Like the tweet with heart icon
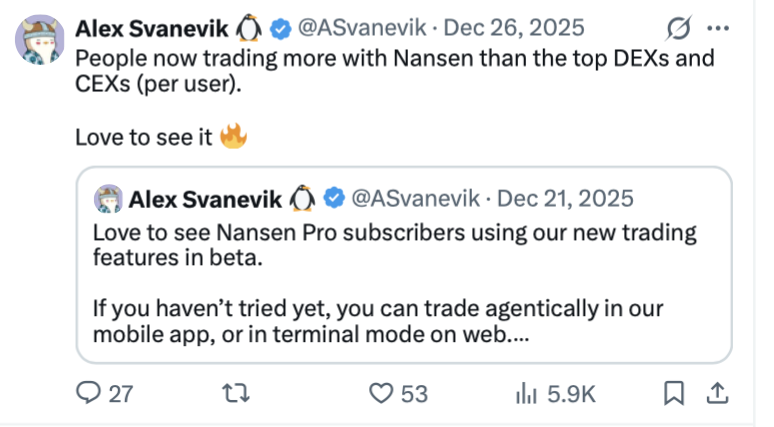The height and width of the screenshot is (427, 774). (381, 394)
